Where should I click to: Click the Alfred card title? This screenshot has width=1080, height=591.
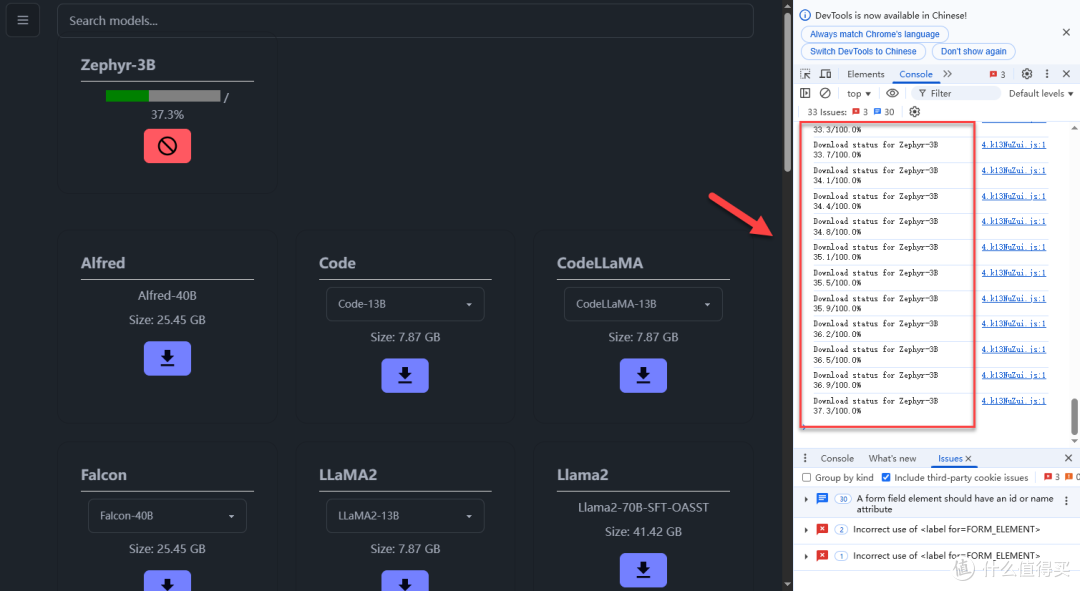[x=103, y=262]
